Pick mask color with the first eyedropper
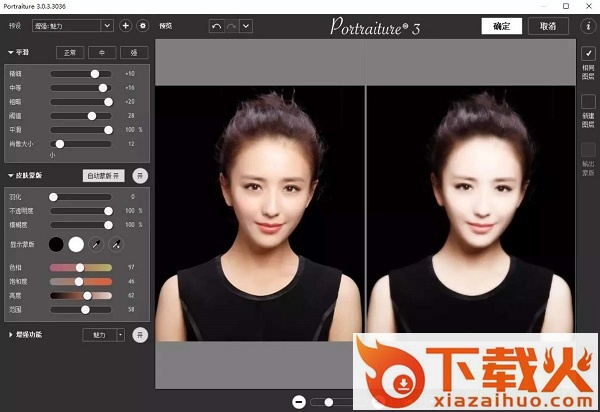The image size is (600, 412). (96, 244)
